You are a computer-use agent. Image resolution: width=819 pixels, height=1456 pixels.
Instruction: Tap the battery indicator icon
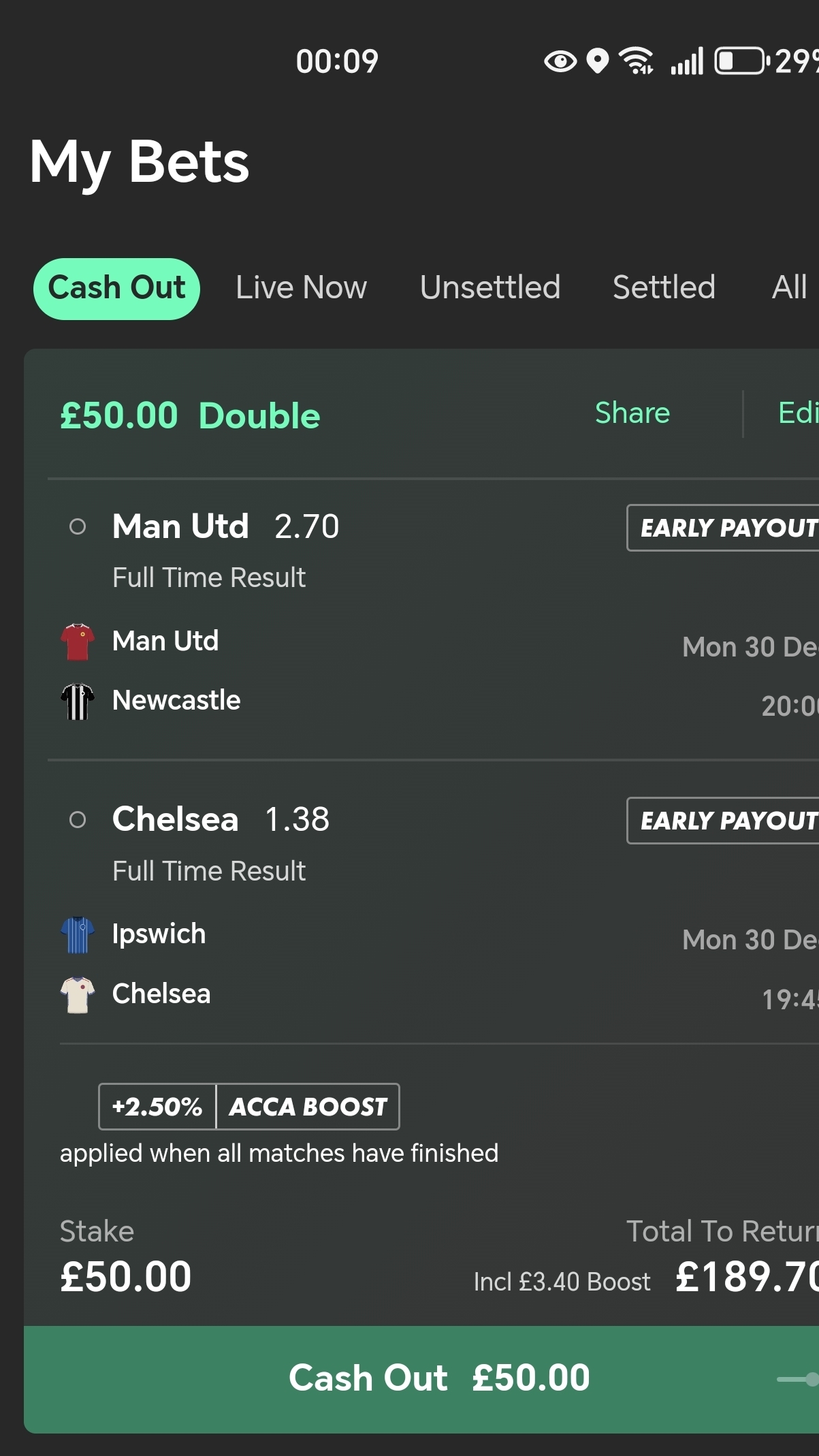click(x=741, y=61)
